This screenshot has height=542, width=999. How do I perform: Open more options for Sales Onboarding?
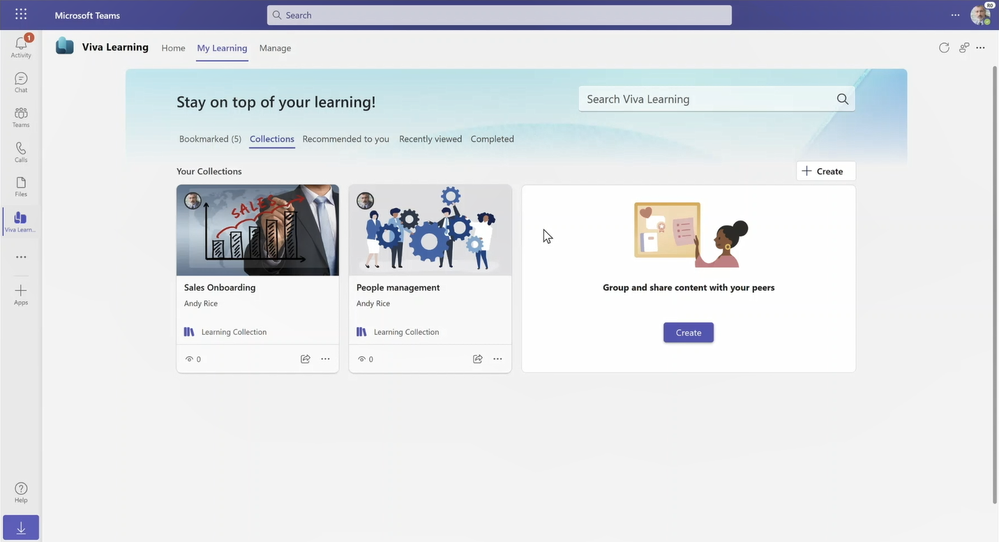[326, 359]
